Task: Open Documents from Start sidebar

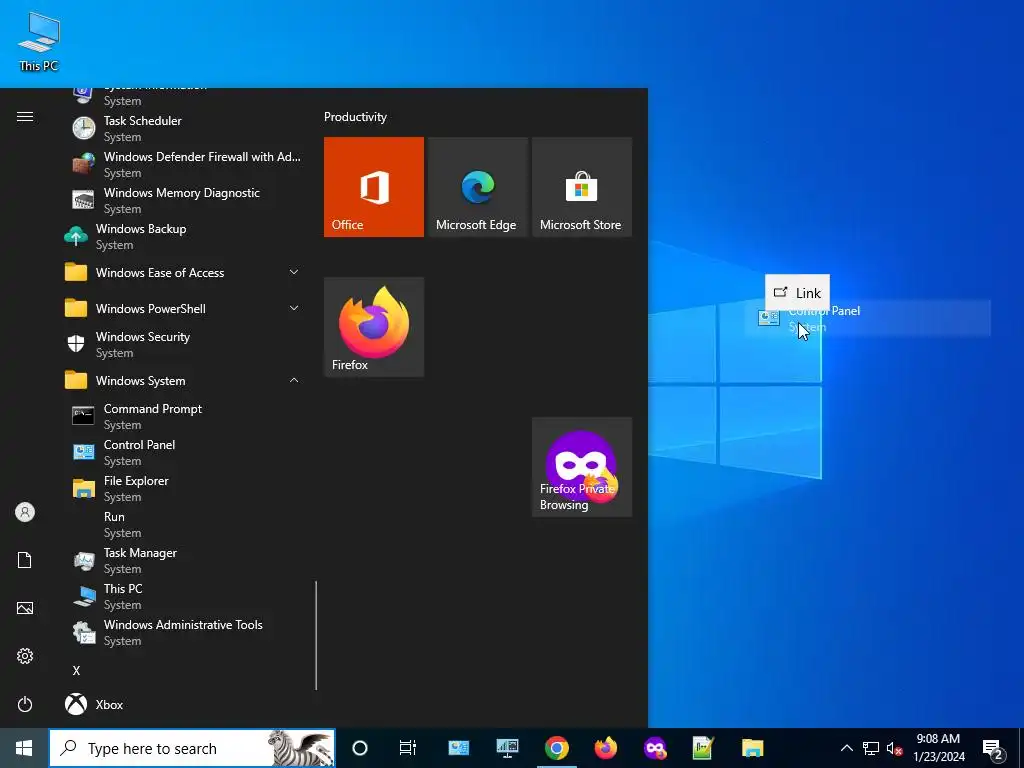Action: click(25, 560)
